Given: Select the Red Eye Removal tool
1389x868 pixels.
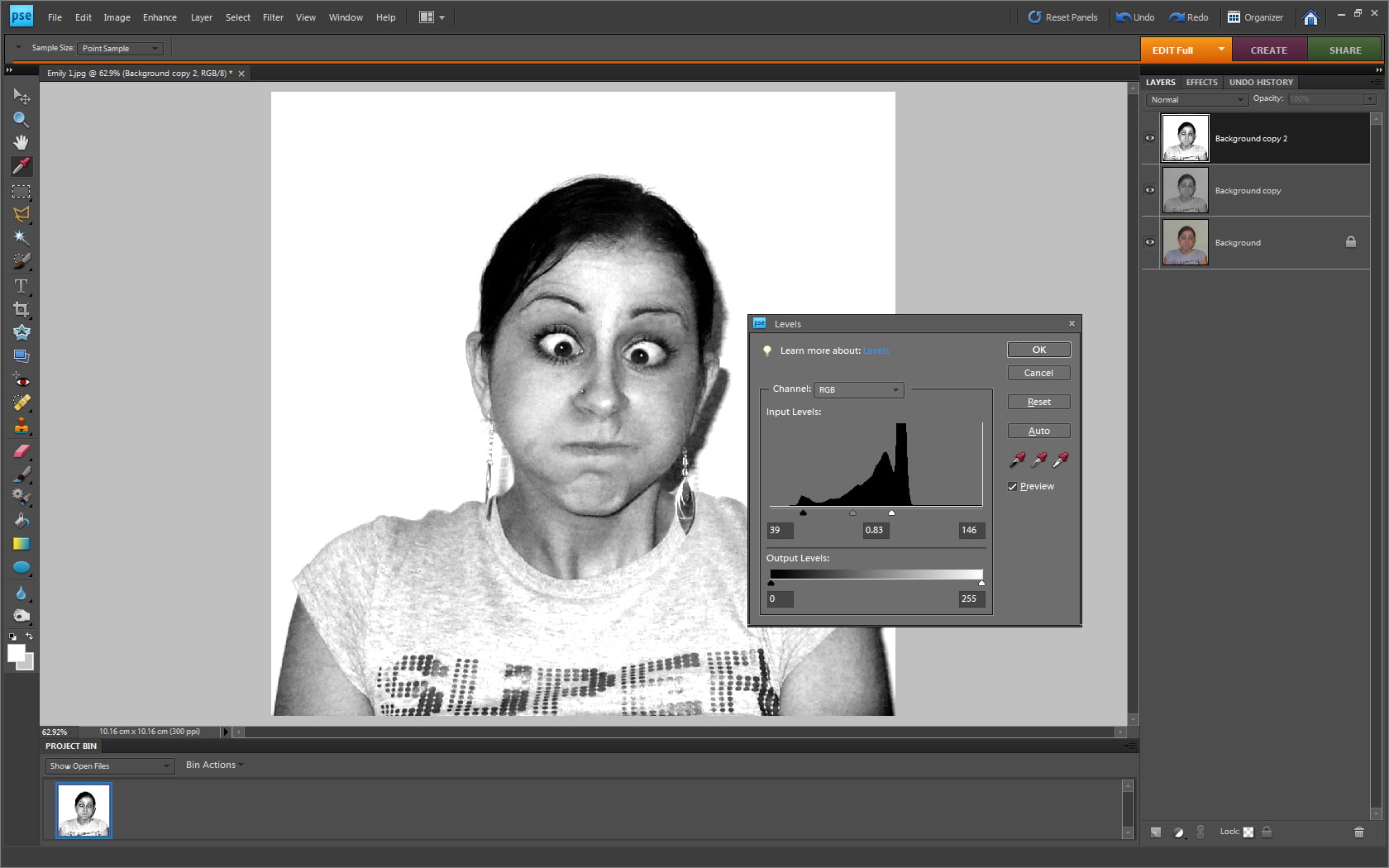Looking at the screenshot, I should click(21, 379).
